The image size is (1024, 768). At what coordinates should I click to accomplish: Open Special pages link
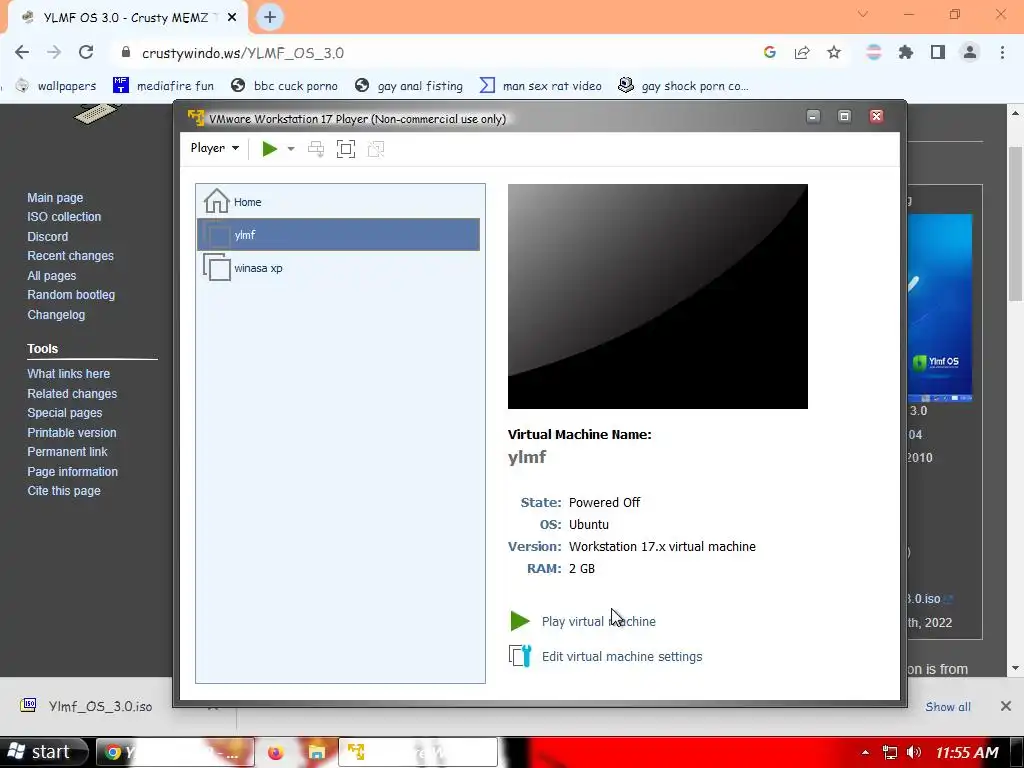[64, 413]
